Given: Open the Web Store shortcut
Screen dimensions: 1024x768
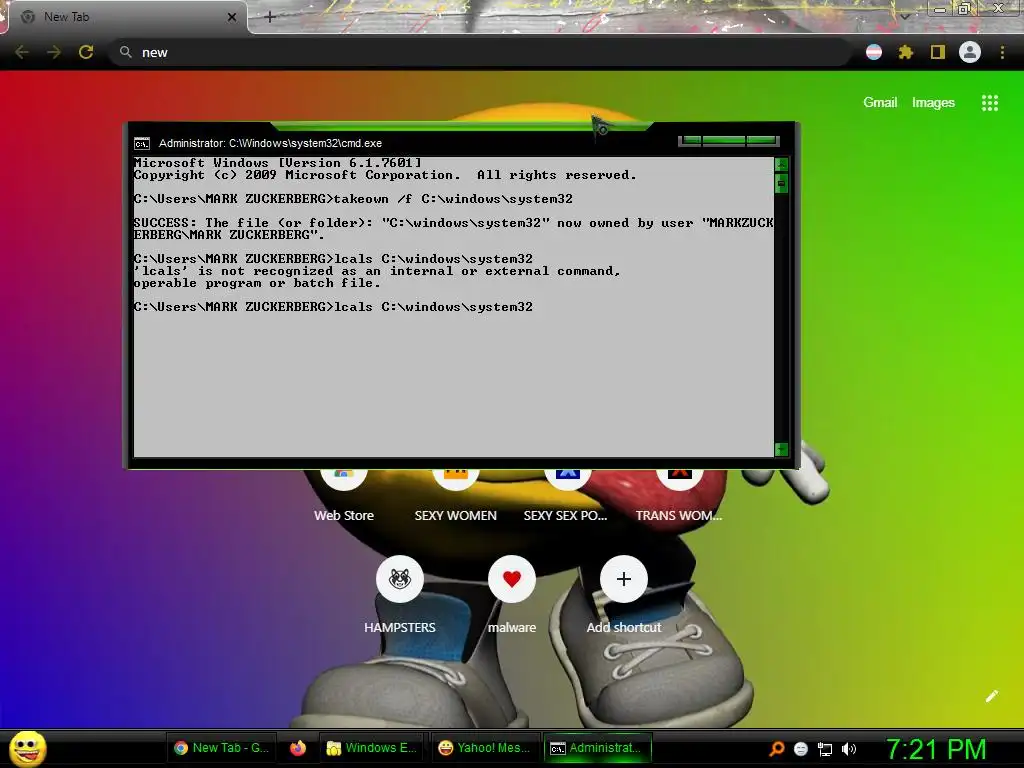Looking at the screenshot, I should pyautogui.click(x=344, y=496).
